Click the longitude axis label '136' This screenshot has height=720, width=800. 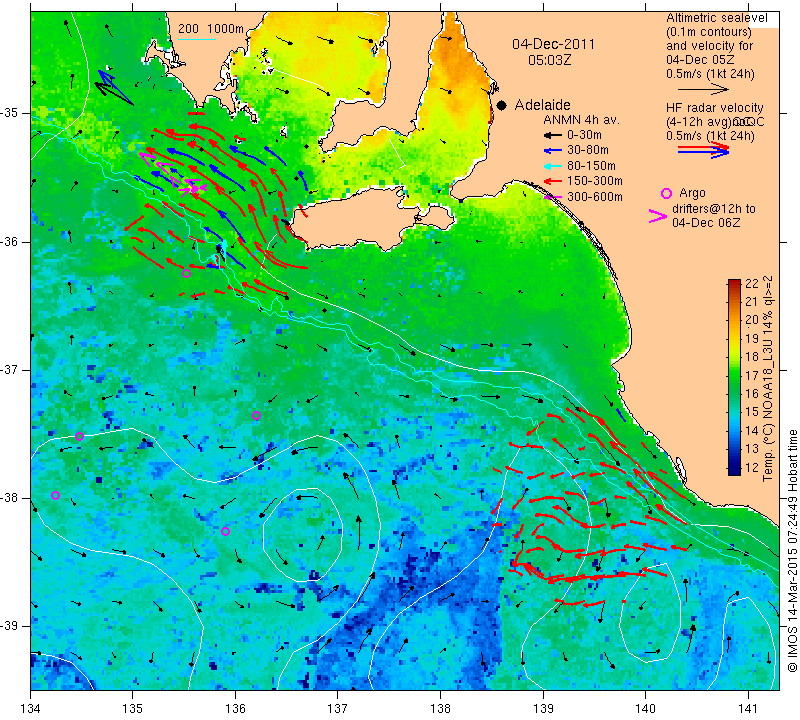point(235,708)
